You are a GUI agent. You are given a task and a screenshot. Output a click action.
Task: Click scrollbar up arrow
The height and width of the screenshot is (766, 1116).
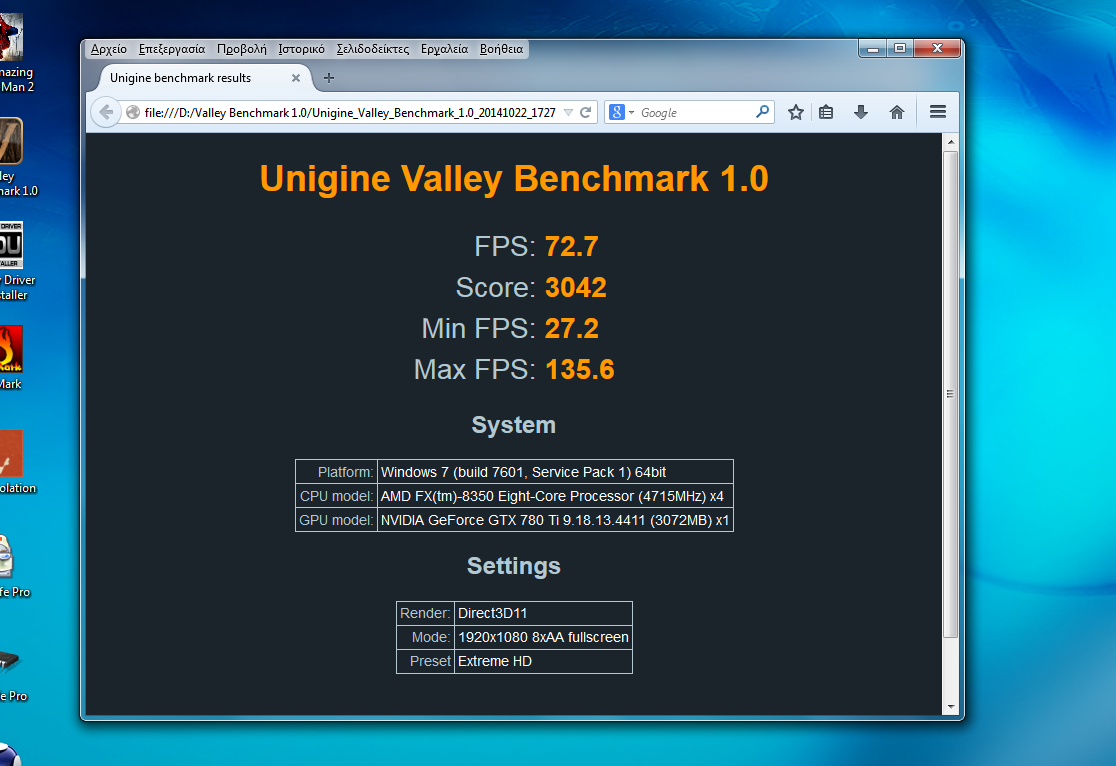point(950,142)
